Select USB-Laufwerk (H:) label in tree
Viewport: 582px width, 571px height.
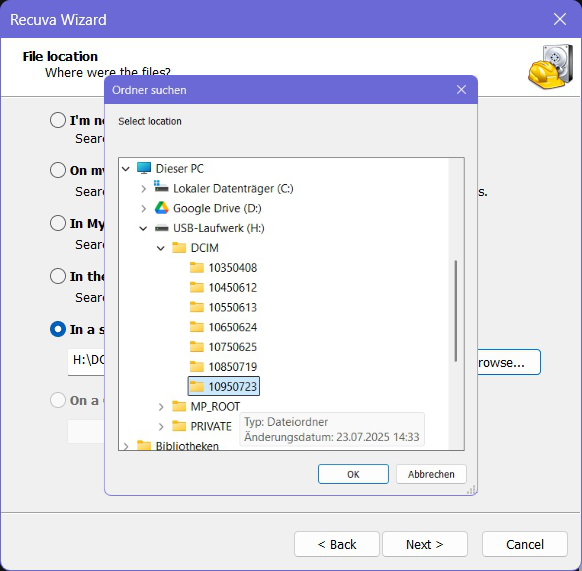click(x=219, y=228)
